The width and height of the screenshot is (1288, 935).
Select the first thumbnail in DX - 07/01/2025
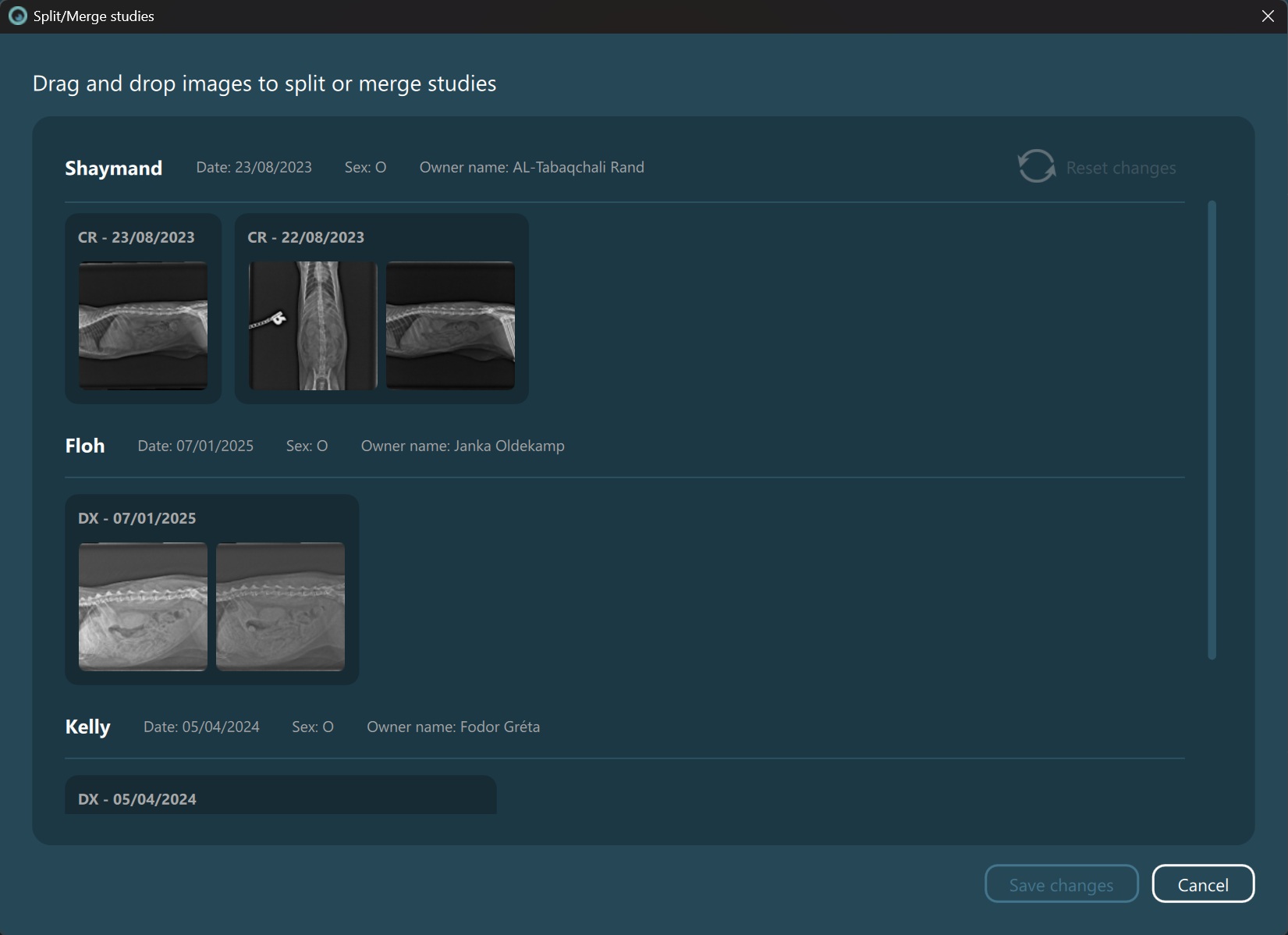(x=144, y=606)
